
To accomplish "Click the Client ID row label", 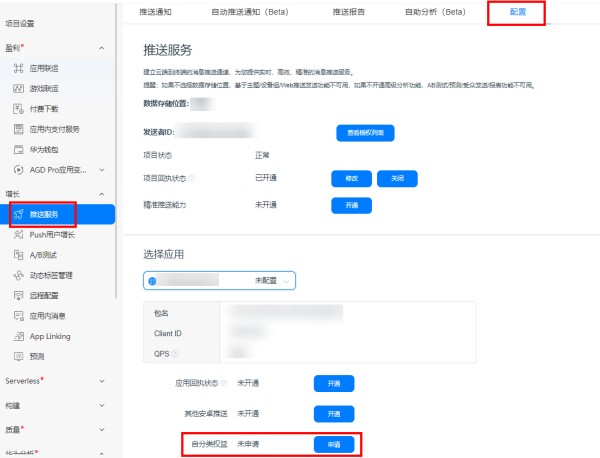I will tap(168, 334).
